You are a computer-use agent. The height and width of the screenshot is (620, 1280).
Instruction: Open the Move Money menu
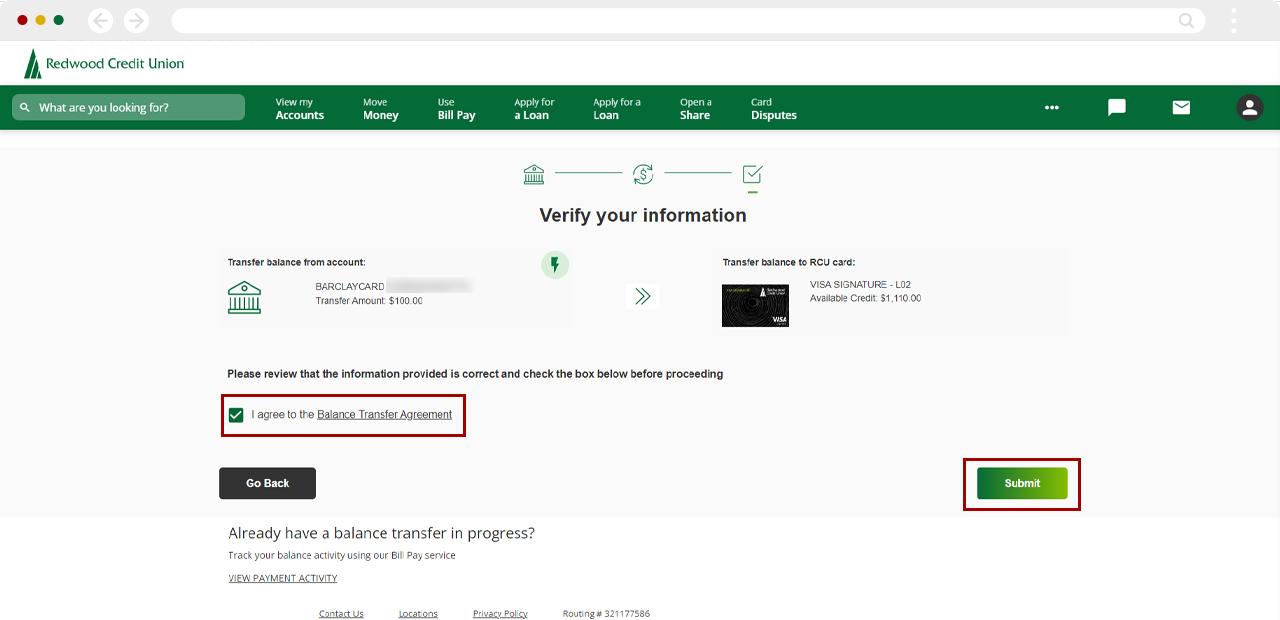(380, 109)
